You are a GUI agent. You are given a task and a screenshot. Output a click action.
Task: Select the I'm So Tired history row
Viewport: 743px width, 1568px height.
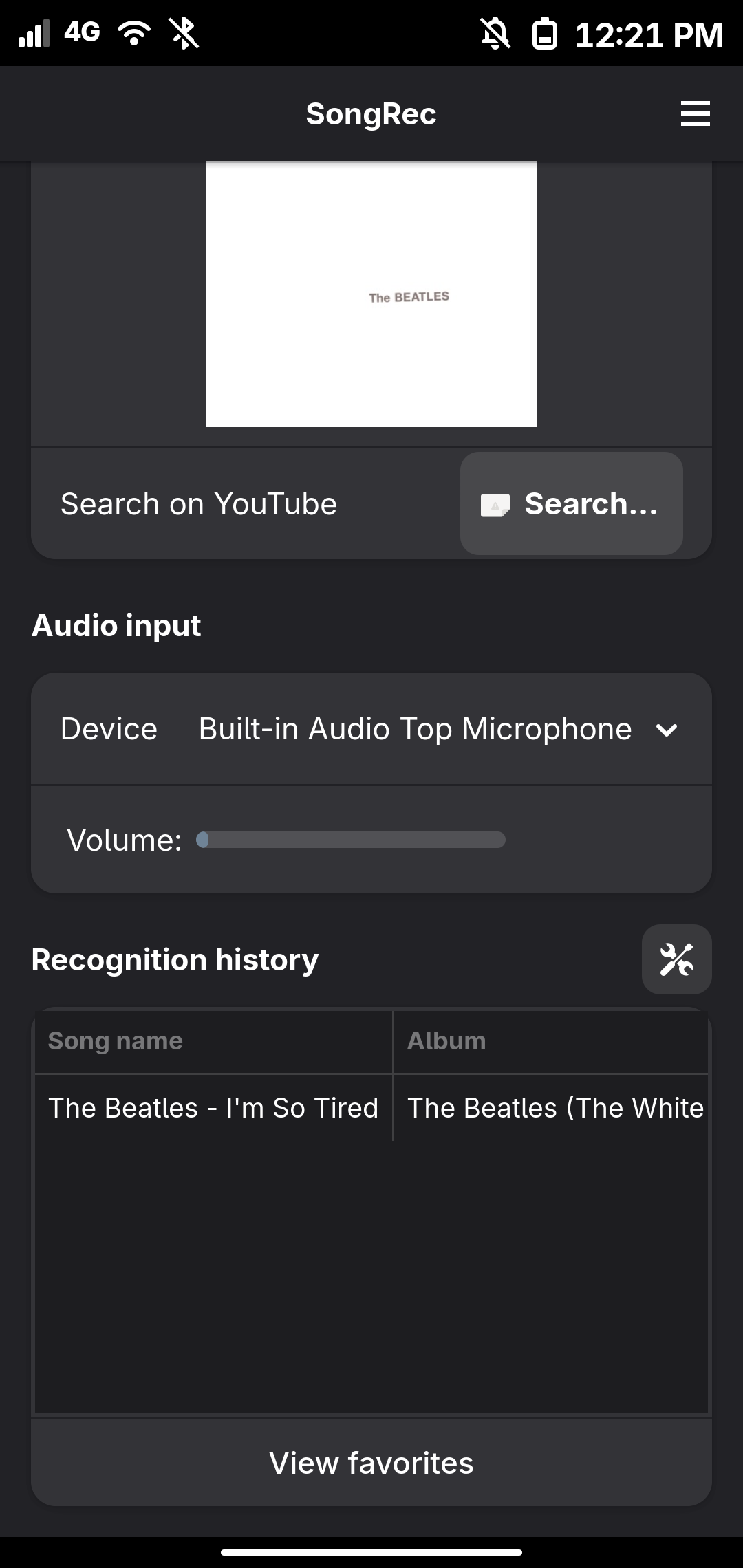213,1108
